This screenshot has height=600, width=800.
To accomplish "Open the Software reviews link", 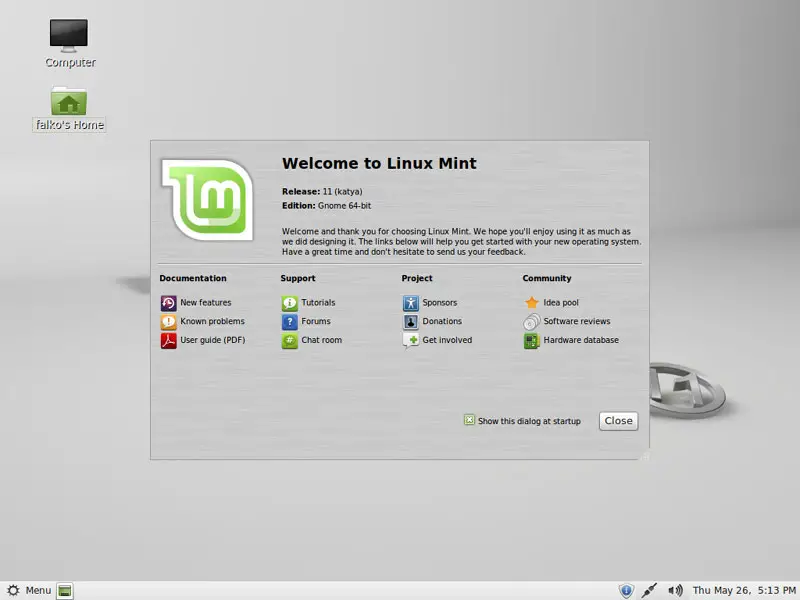I will [x=577, y=321].
